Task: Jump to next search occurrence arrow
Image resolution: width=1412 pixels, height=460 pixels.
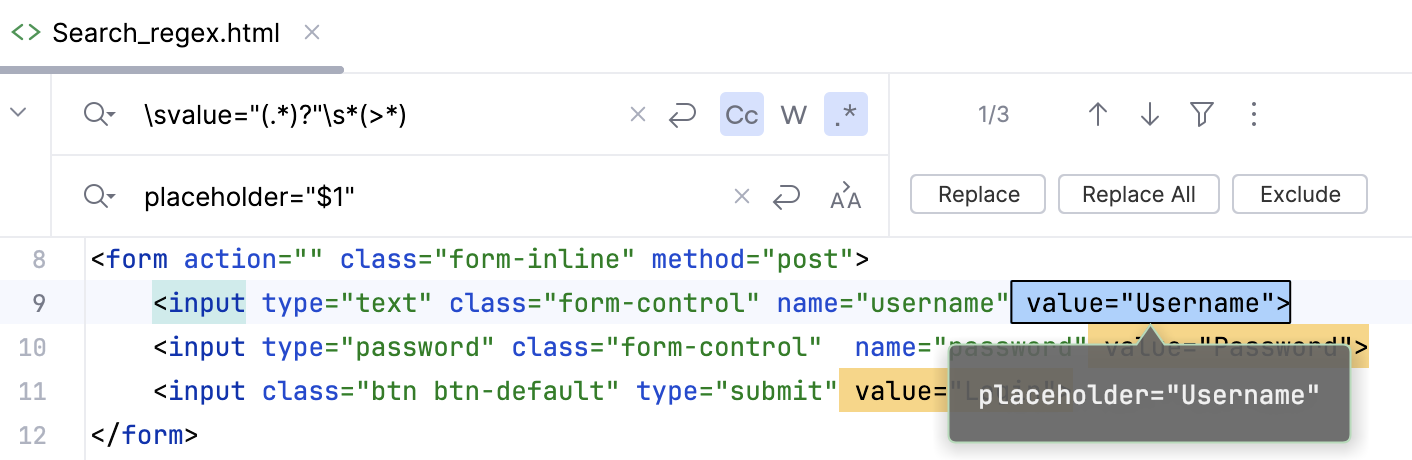Action: (1150, 115)
